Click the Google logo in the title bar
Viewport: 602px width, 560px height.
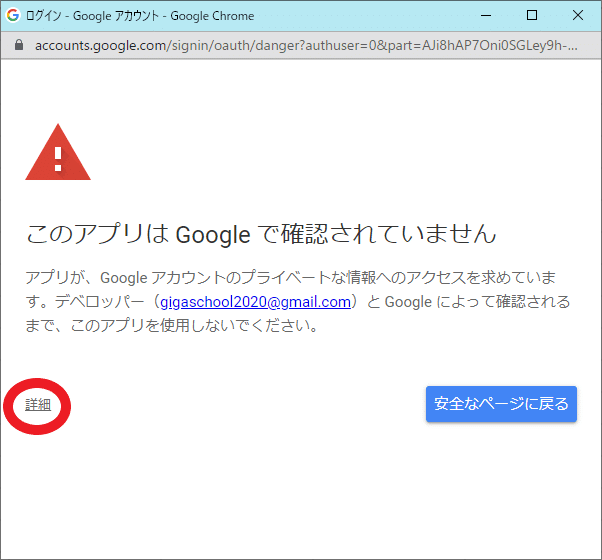(x=13, y=15)
